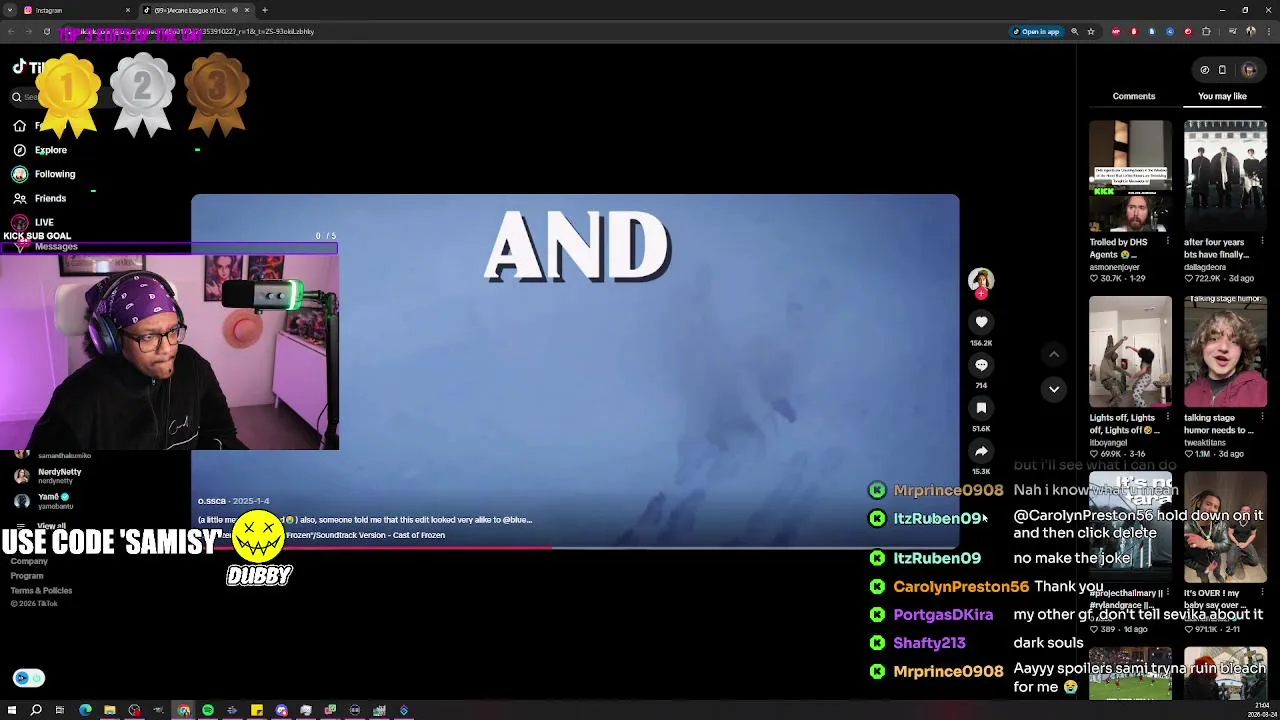Open a new browser tab with plus

click(x=265, y=10)
